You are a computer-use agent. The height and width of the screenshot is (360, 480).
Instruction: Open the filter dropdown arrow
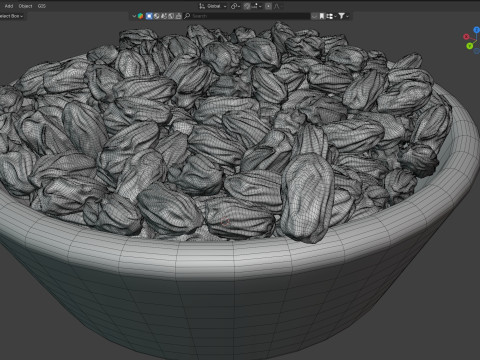[348, 16]
